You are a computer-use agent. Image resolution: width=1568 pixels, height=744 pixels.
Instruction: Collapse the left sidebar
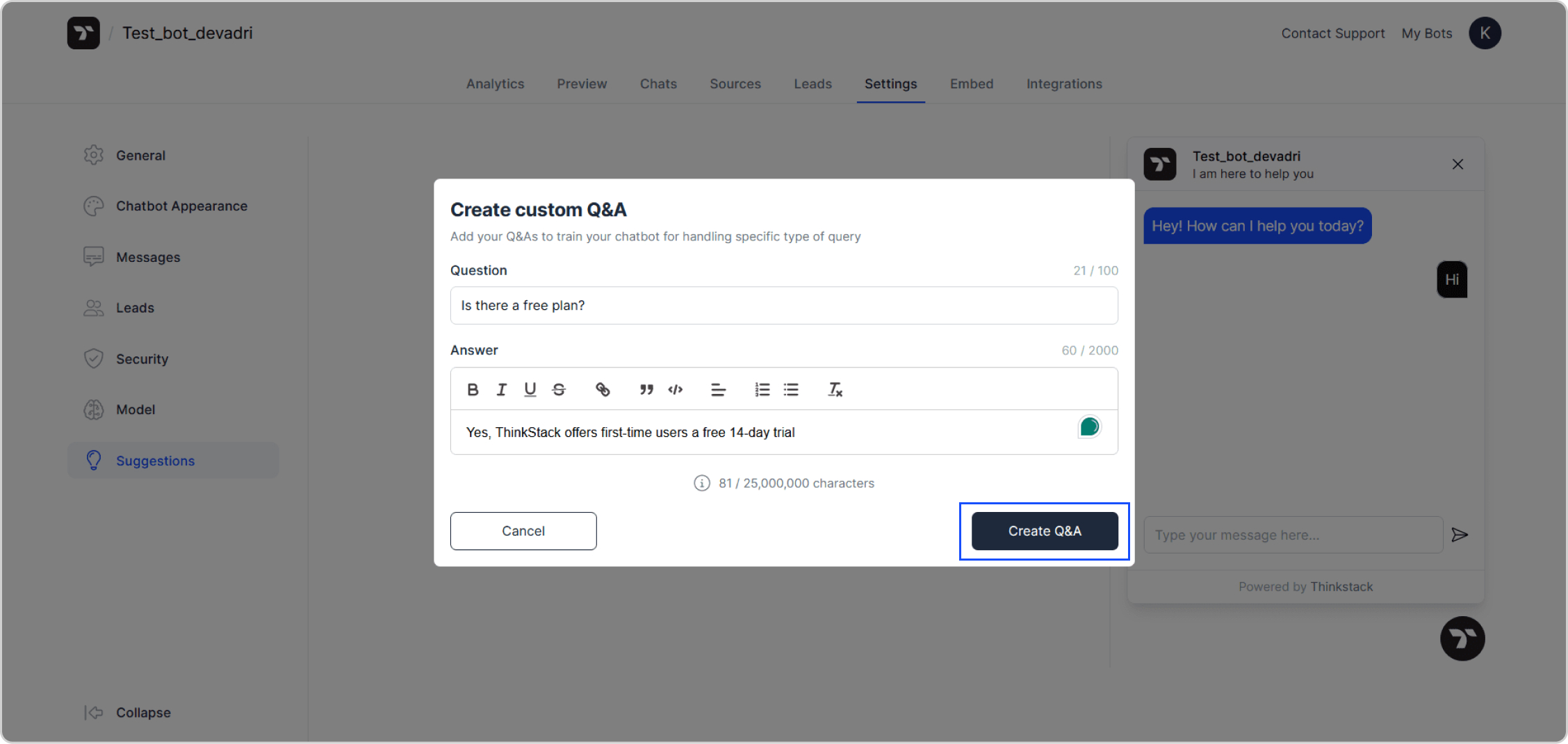click(127, 712)
